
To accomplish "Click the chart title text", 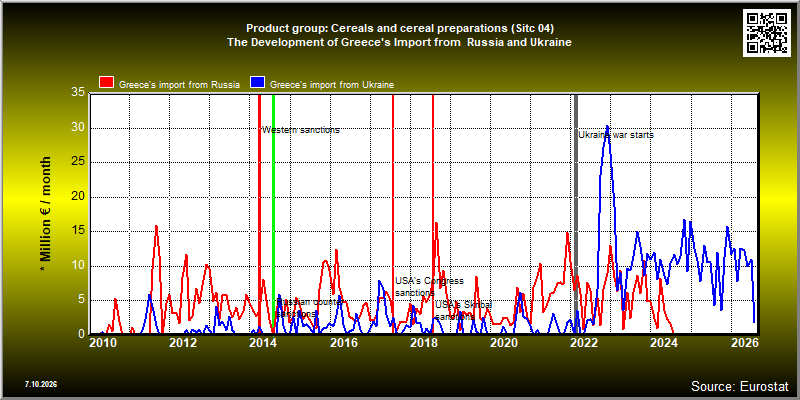I will tap(399, 35).
